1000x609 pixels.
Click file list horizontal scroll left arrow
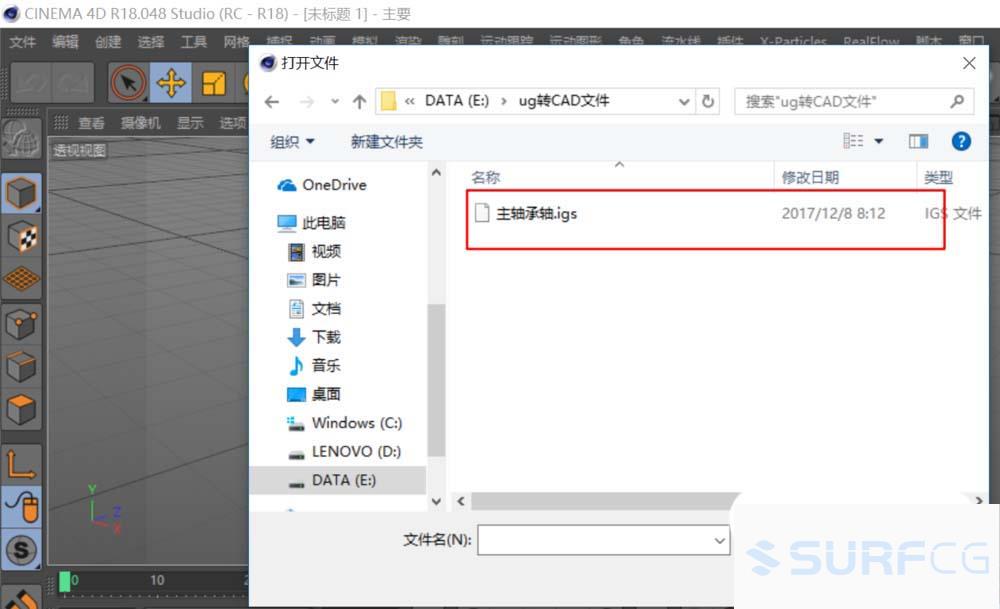(x=461, y=501)
